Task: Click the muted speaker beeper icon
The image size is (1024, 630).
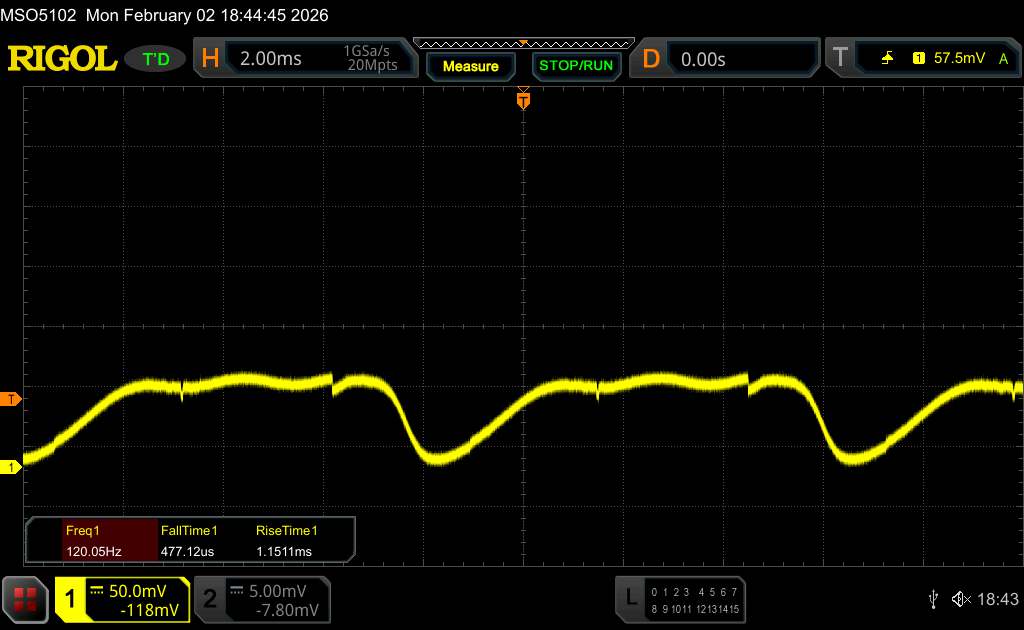Action: pos(961,599)
